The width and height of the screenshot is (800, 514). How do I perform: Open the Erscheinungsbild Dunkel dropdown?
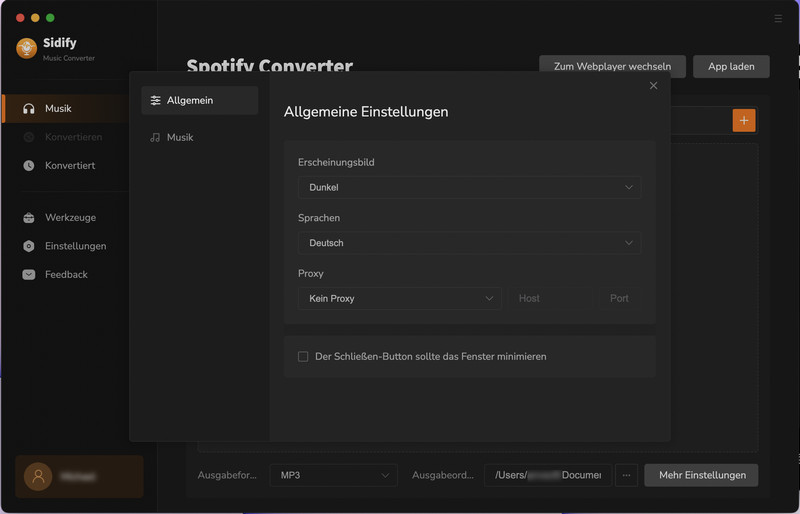pos(469,187)
